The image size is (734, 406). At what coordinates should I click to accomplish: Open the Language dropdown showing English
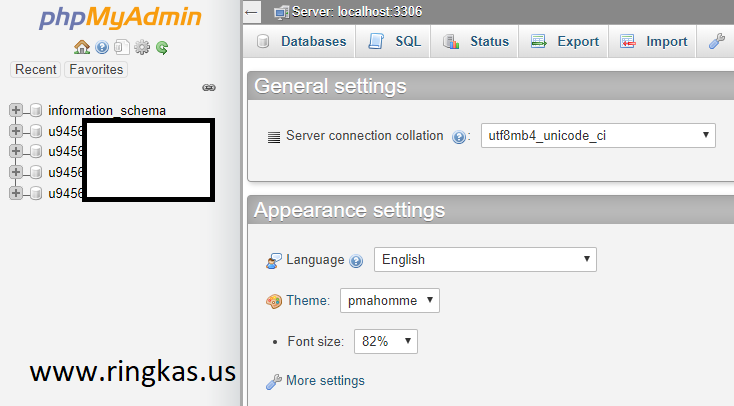click(x=485, y=259)
